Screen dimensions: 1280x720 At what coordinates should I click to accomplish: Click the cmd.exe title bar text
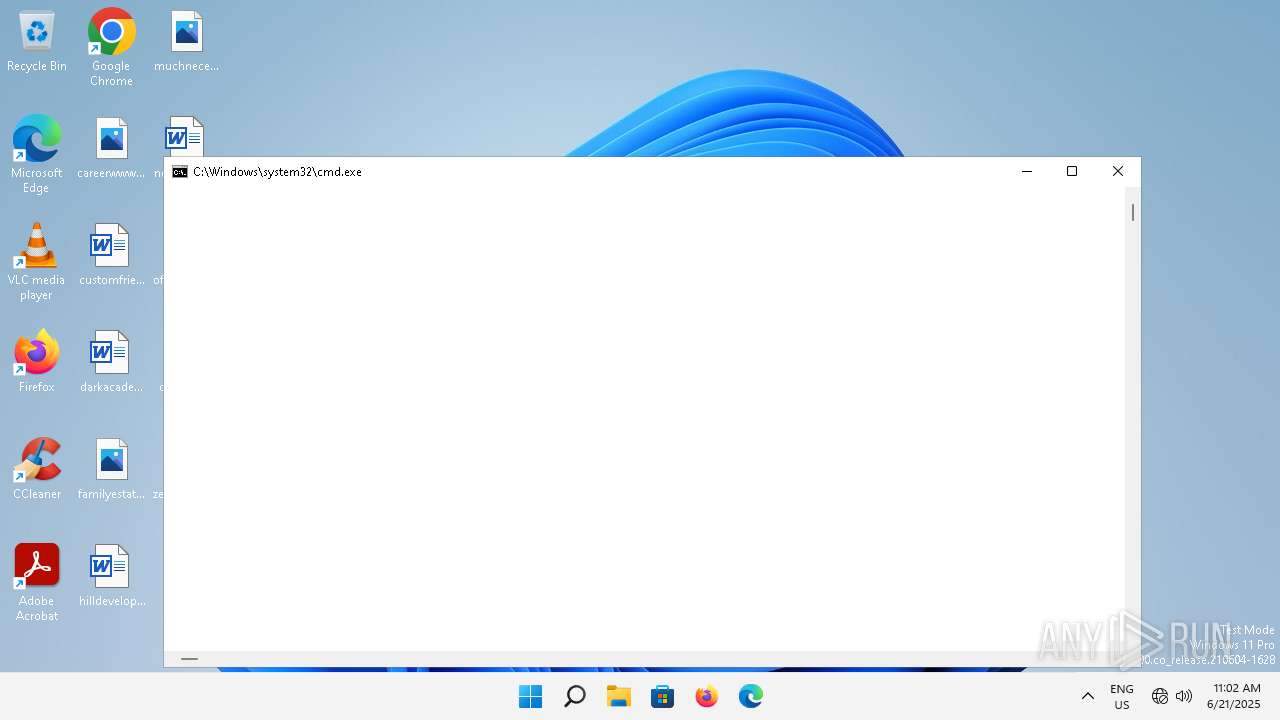(x=277, y=172)
